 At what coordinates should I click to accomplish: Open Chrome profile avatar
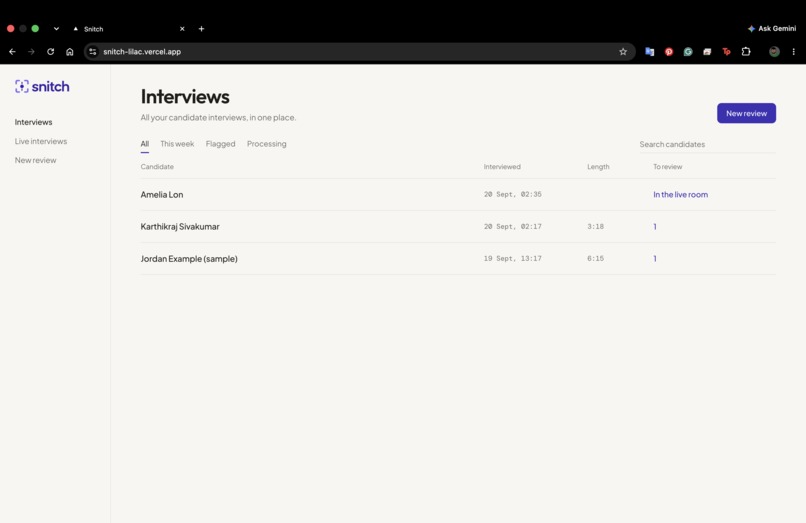click(x=774, y=51)
